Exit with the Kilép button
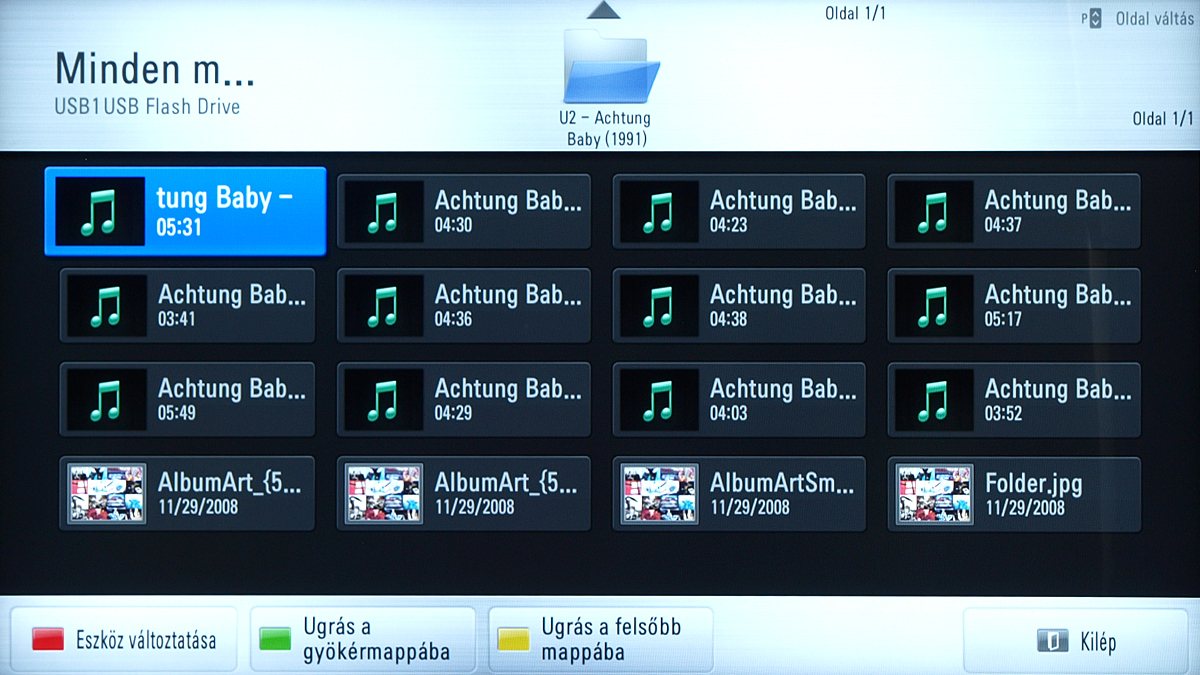 tap(1075, 640)
